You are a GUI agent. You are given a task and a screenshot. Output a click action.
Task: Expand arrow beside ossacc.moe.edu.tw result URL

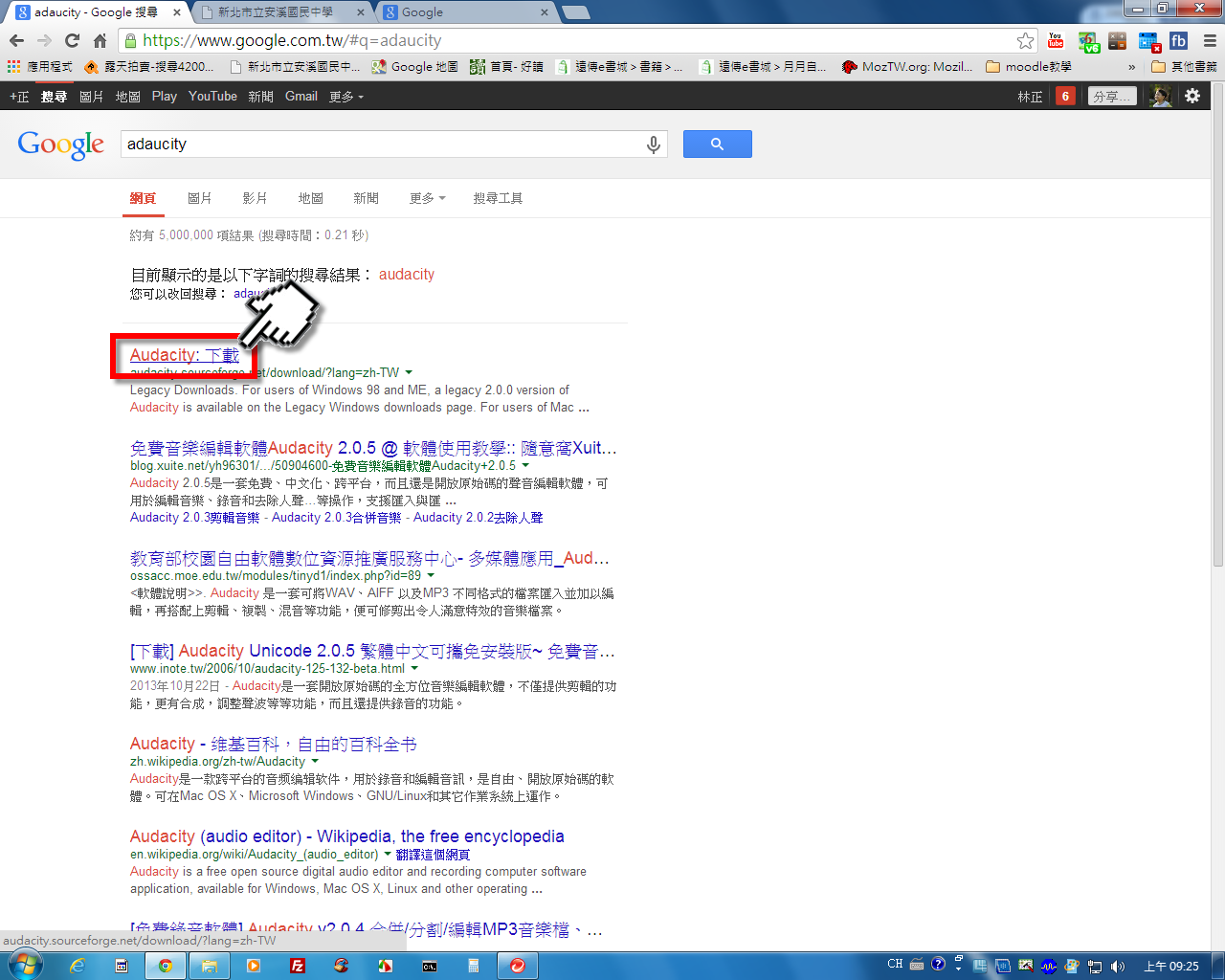[431, 575]
